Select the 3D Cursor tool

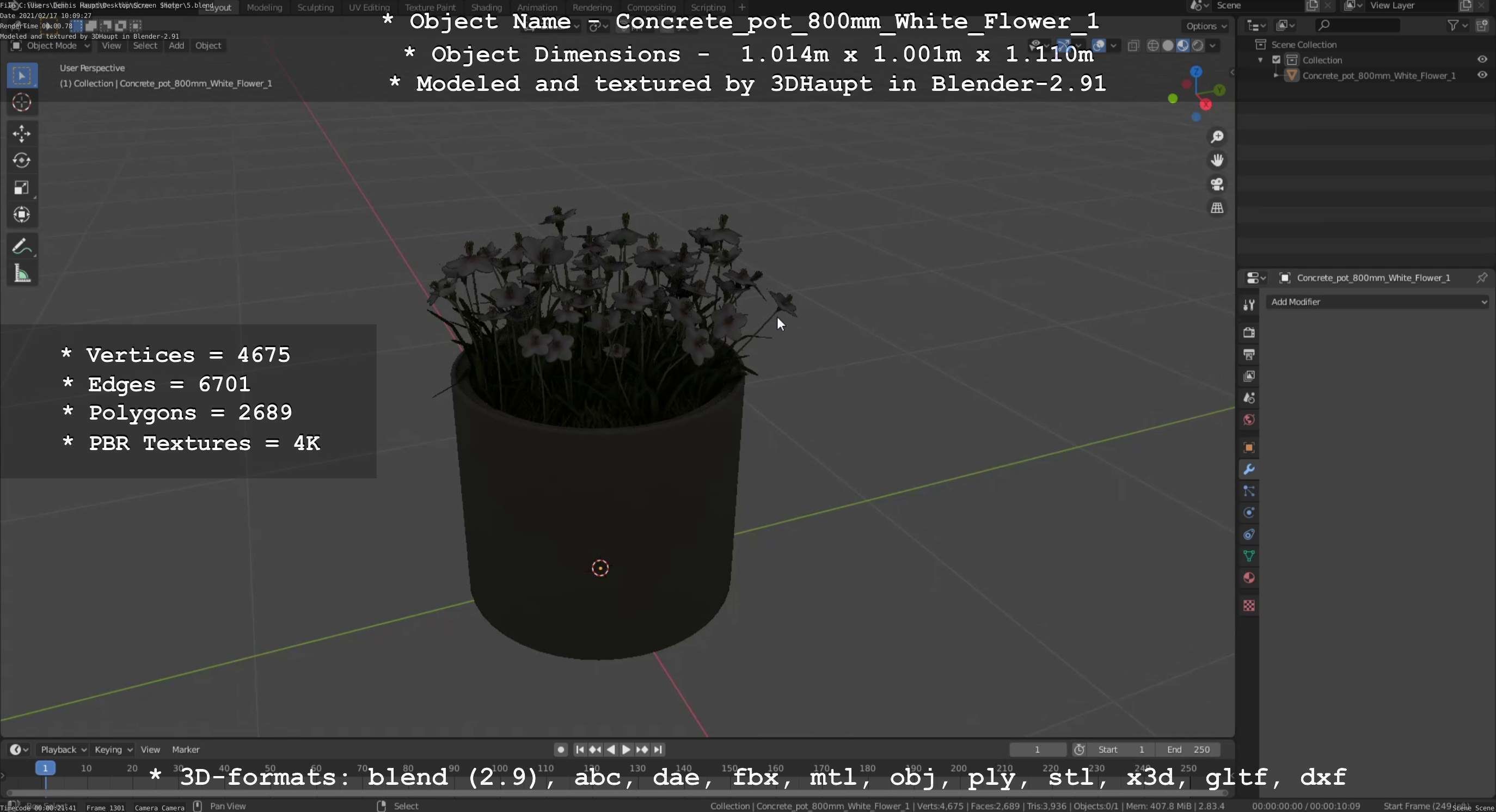(x=22, y=103)
